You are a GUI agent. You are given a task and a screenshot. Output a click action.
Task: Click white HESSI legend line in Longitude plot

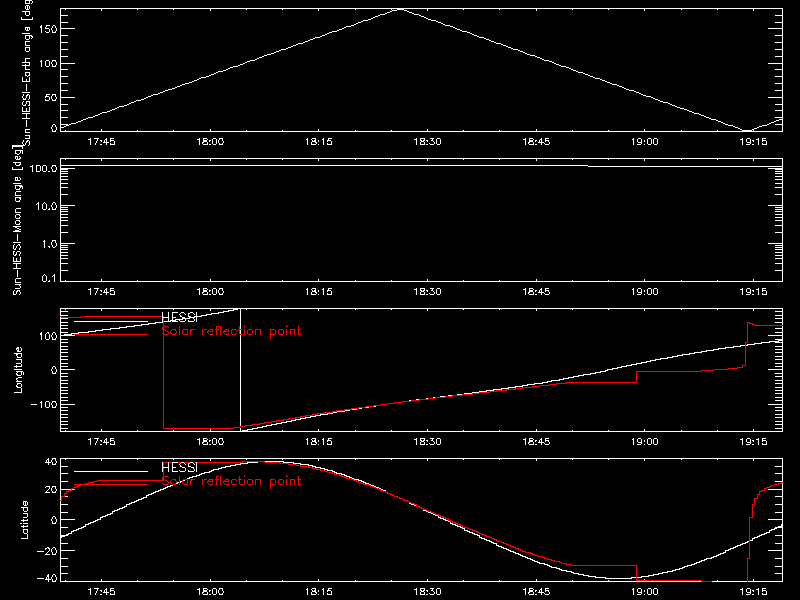[x=111, y=321]
